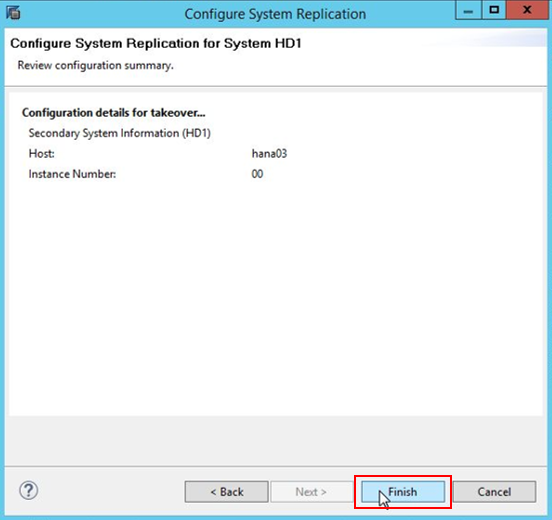Close the wizard with the red X

[x=527, y=10]
